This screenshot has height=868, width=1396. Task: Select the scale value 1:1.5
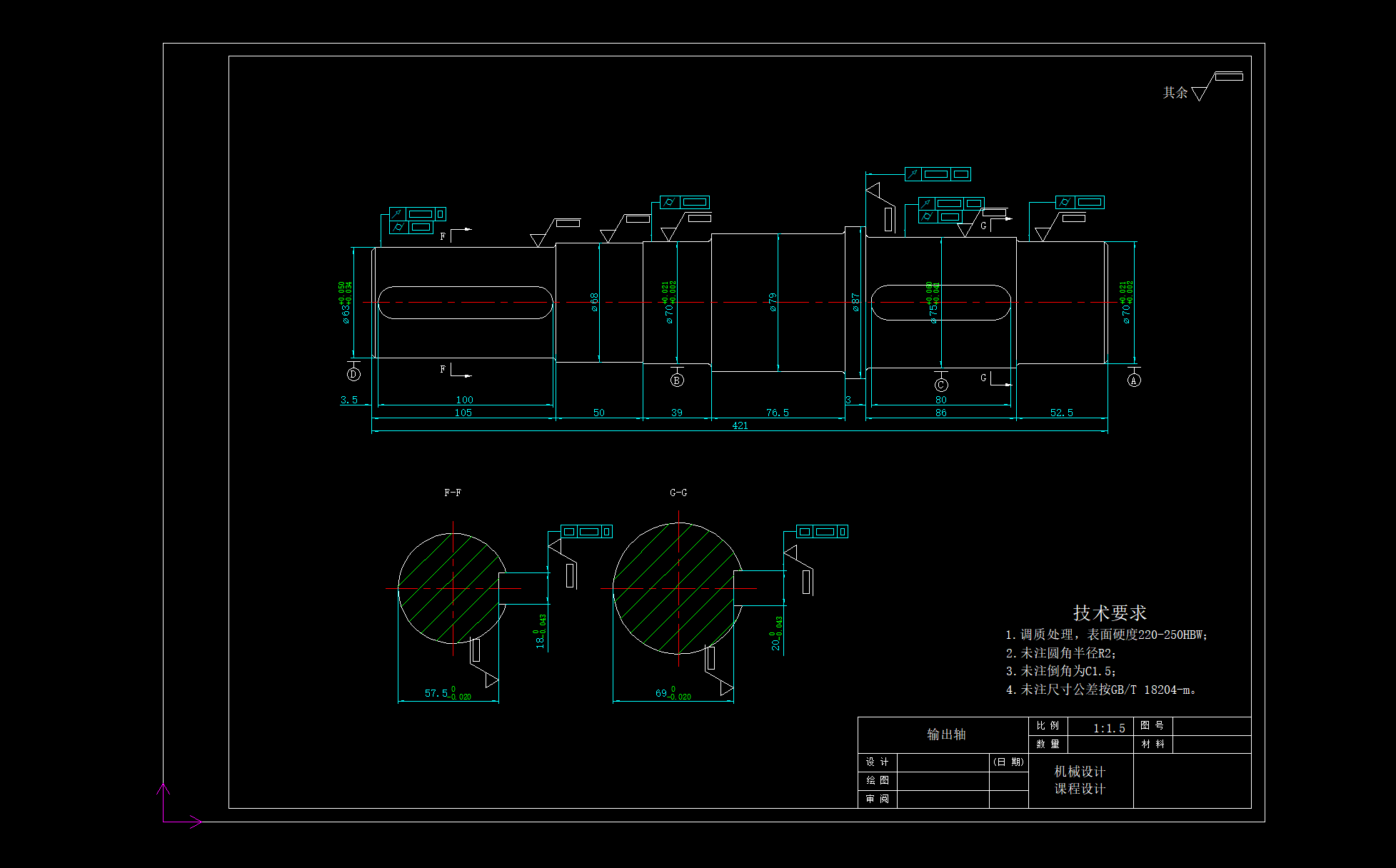[1109, 728]
